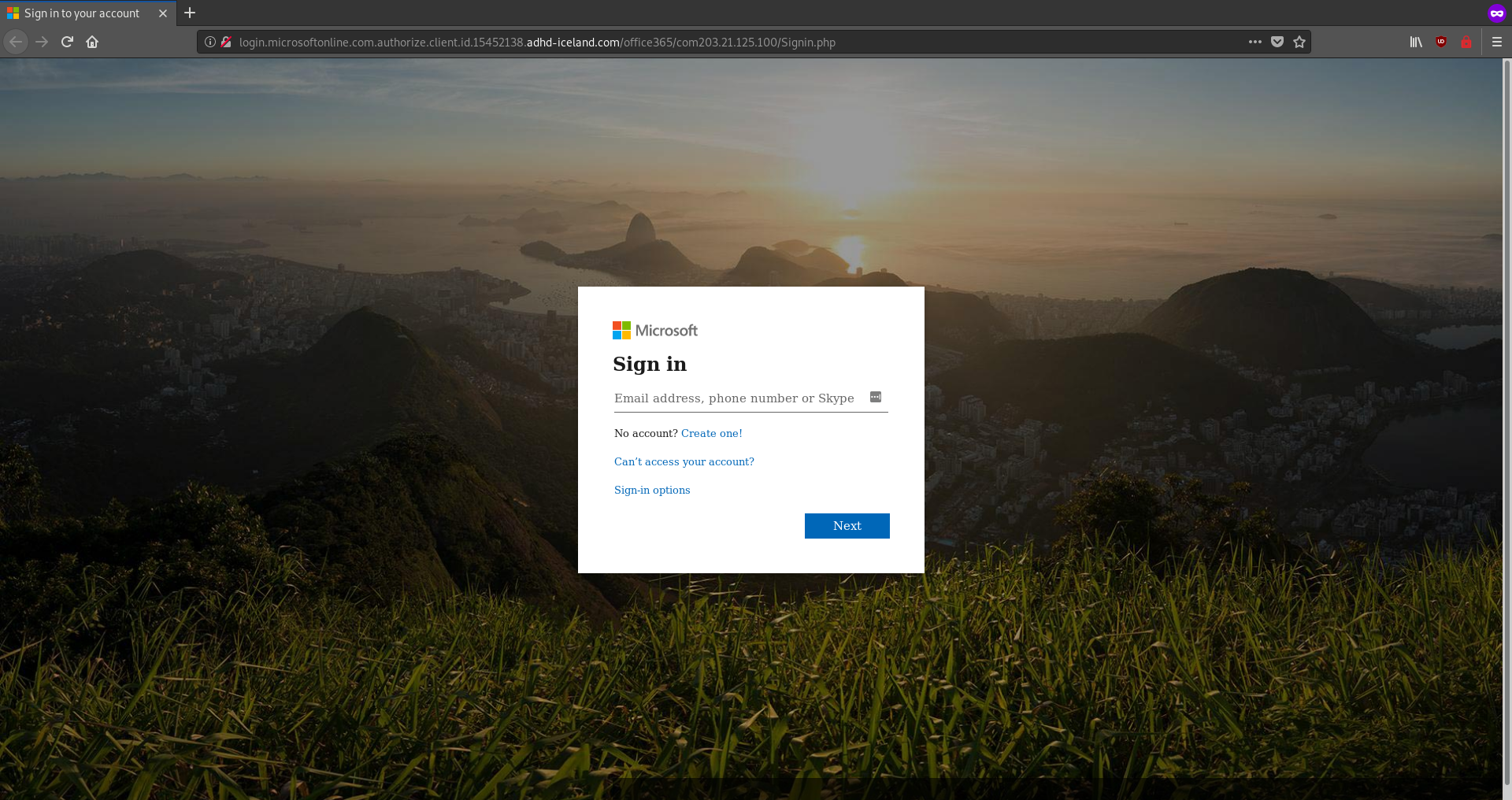Close the 'Sign in to your account' tab
The image size is (1512, 800).
163,13
